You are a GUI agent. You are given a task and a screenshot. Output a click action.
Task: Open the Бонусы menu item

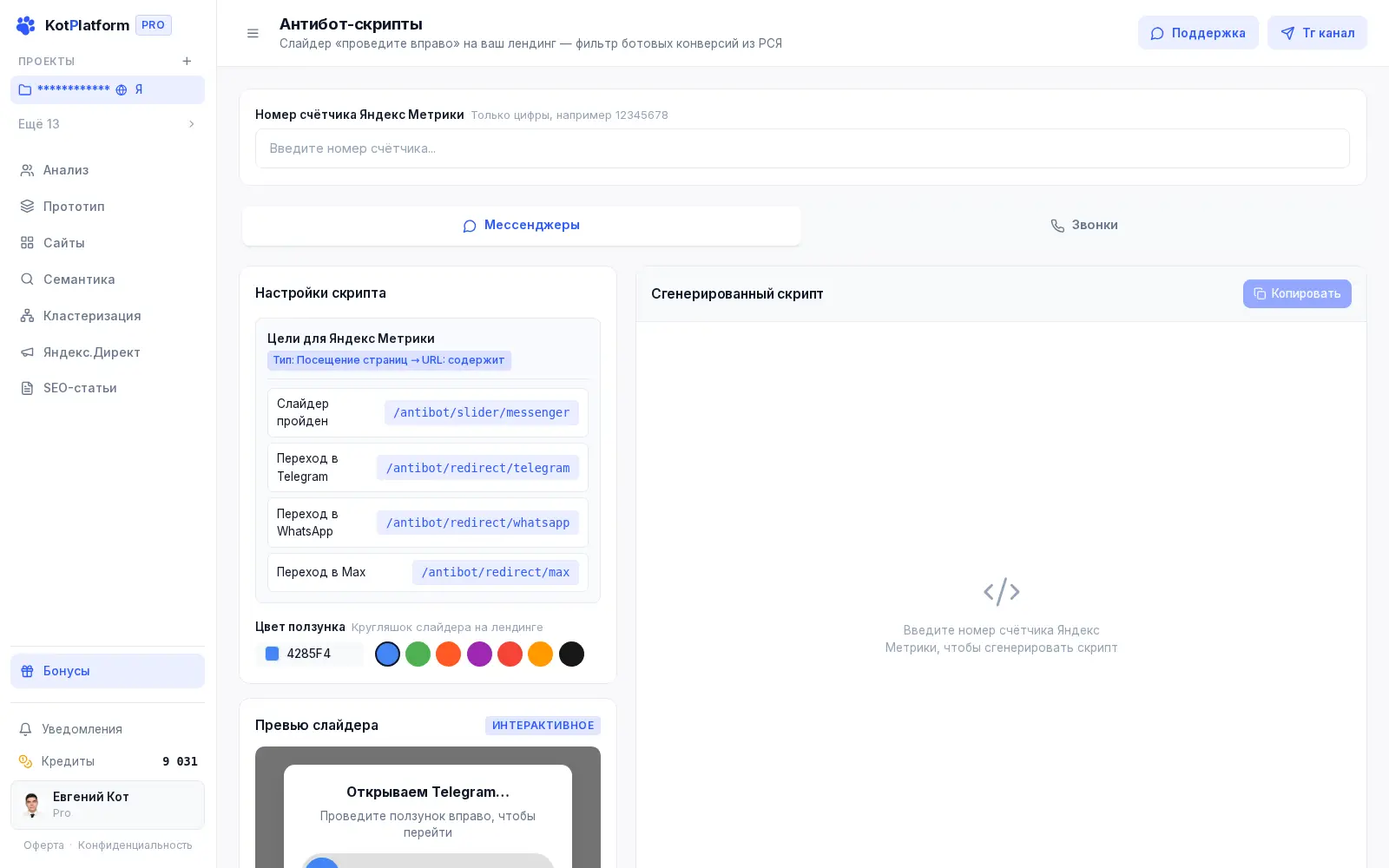pyautogui.click(x=108, y=671)
